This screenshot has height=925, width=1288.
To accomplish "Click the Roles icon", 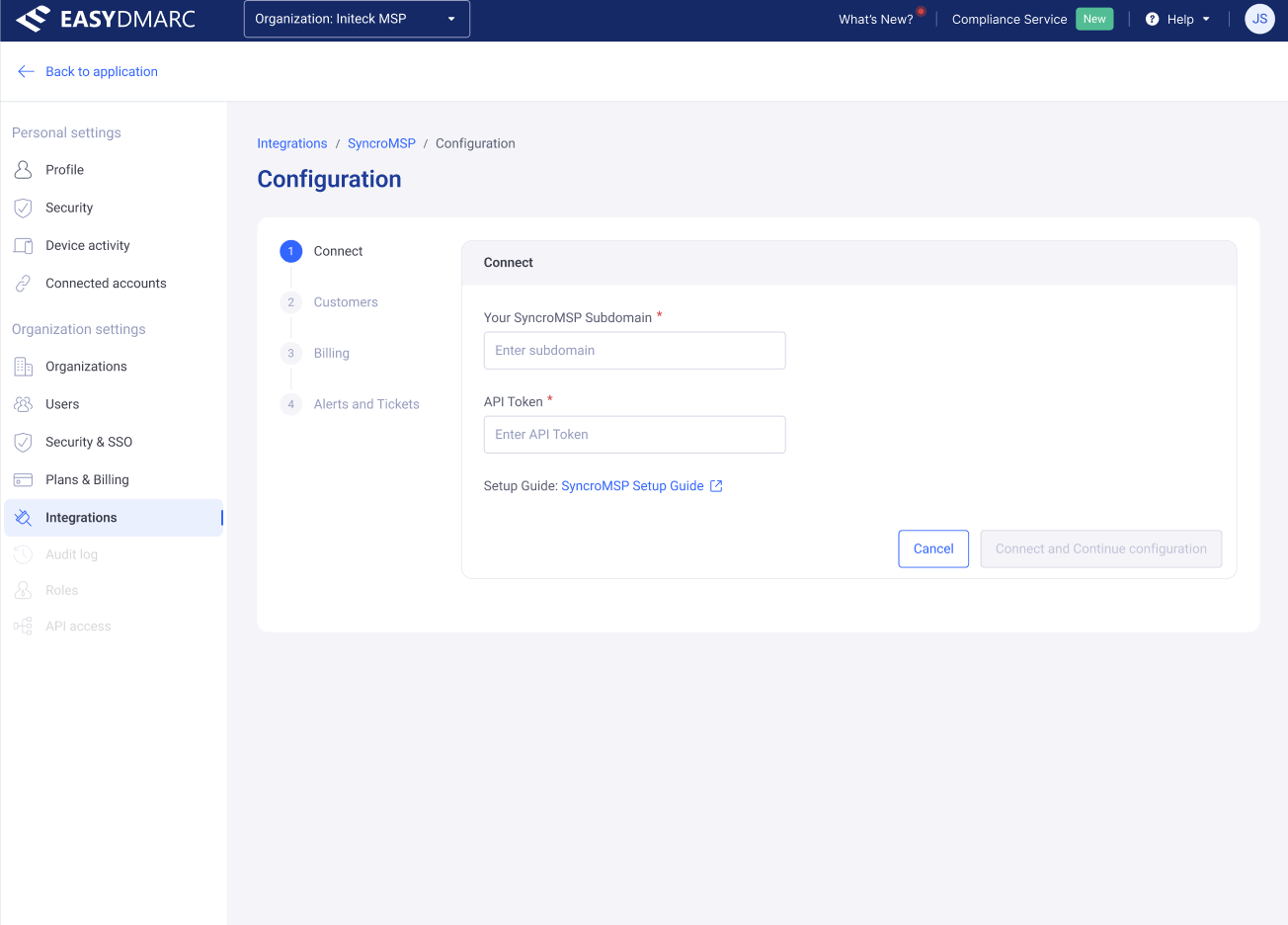I will pos(24,590).
